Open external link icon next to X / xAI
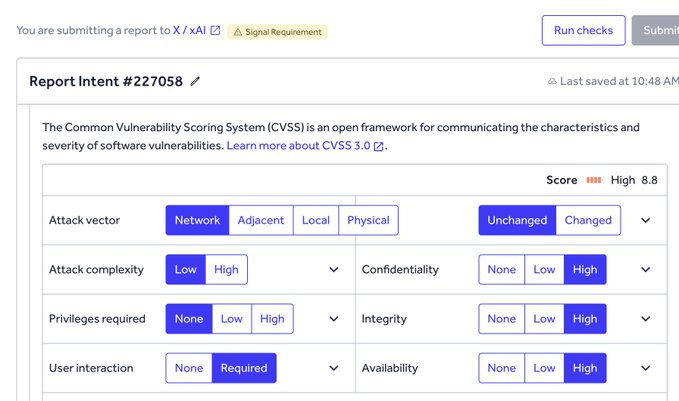 (x=215, y=30)
